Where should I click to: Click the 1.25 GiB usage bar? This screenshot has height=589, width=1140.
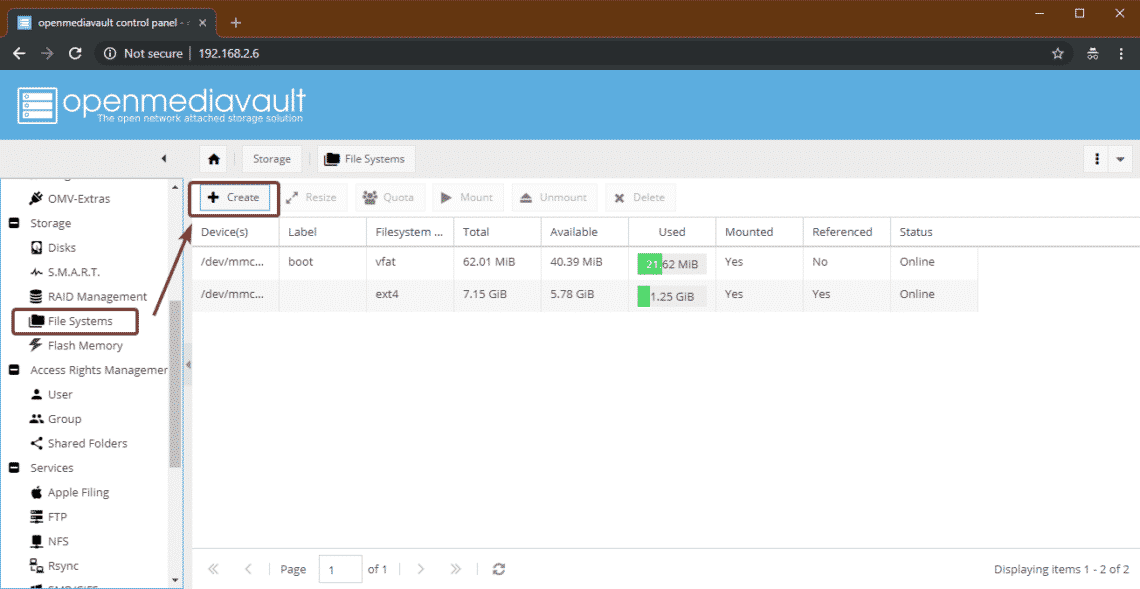pyautogui.click(x=672, y=296)
